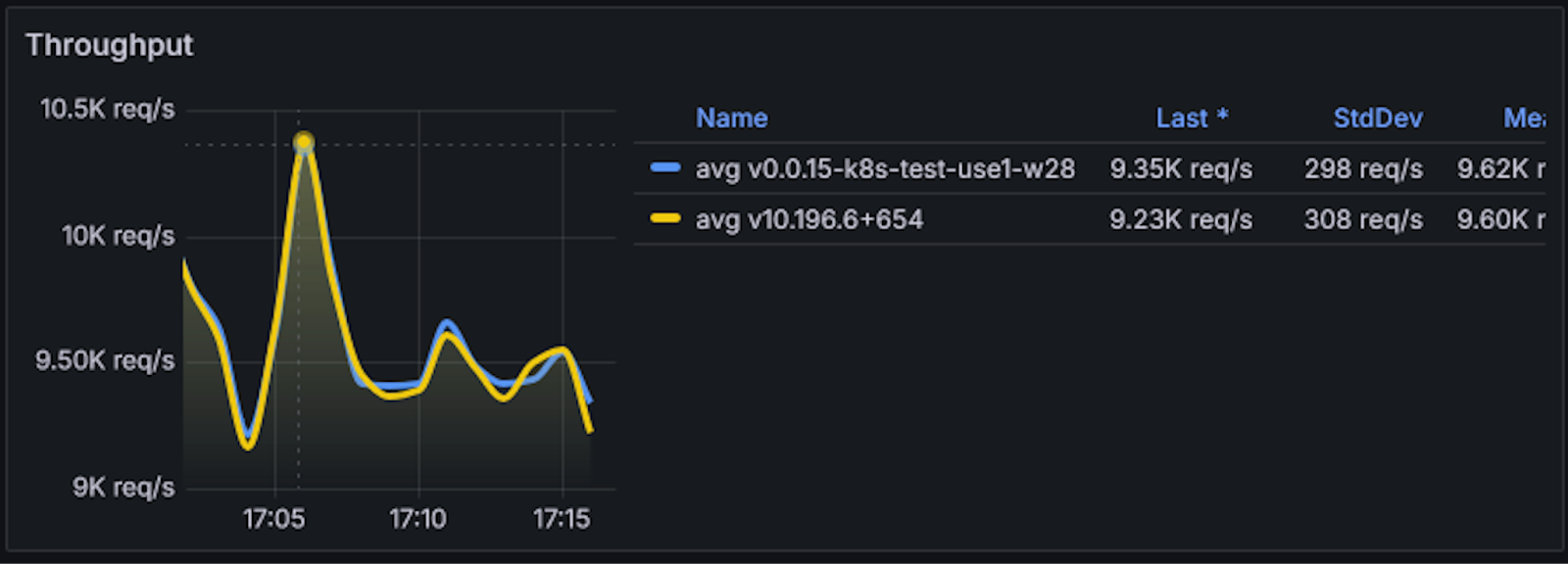Sort legend by StdDev column header
This screenshot has width=1568, height=564.
[x=1377, y=118]
